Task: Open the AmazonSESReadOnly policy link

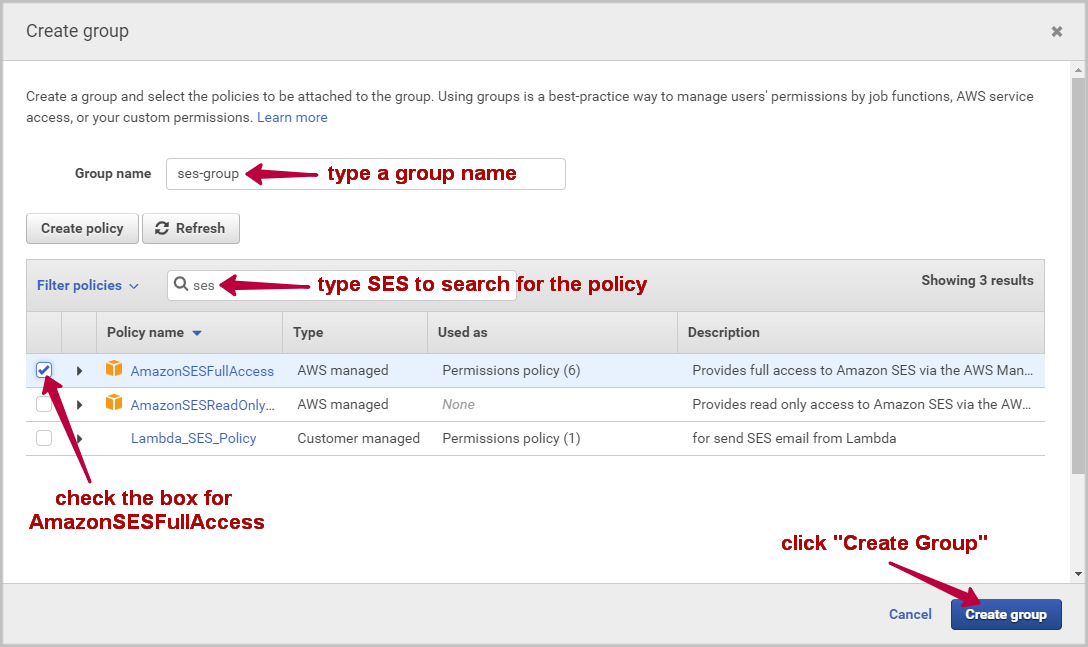Action: coord(203,405)
